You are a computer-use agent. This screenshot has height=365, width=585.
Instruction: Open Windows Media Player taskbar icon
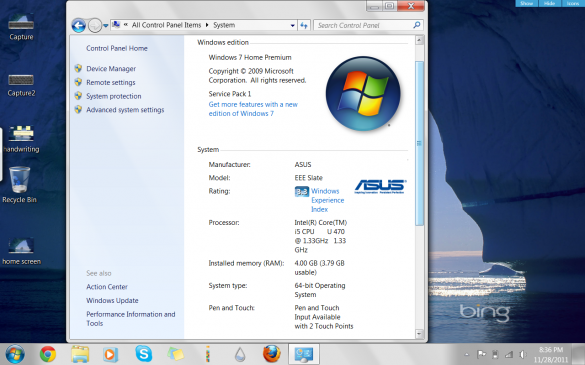point(110,354)
